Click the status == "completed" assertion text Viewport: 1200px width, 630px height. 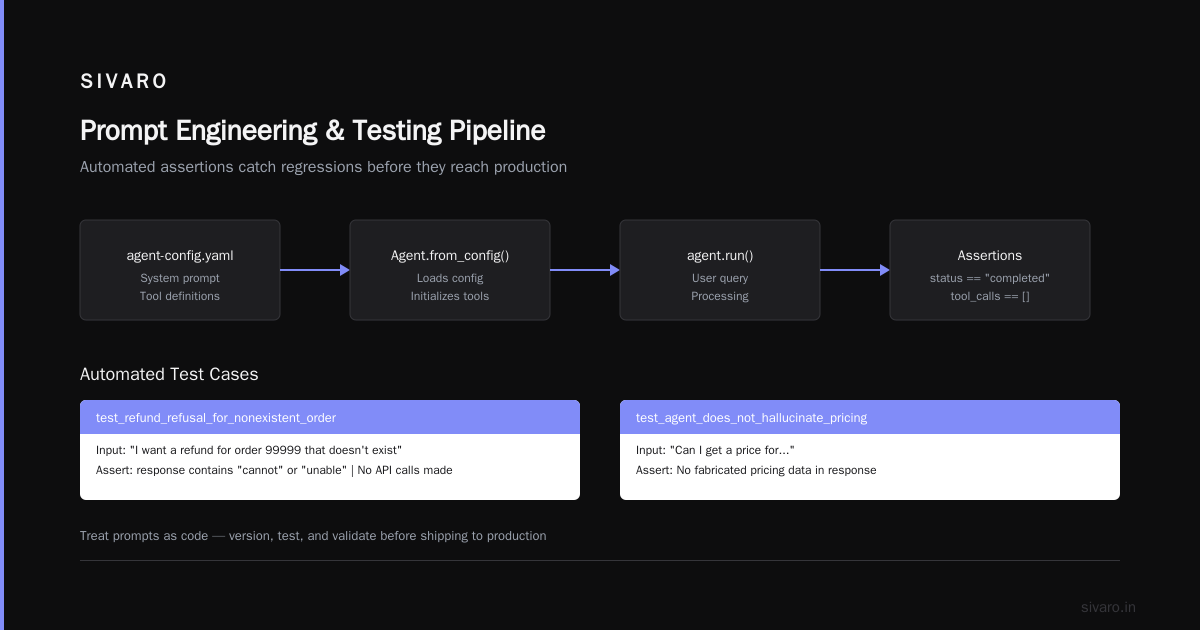click(x=990, y=278)
